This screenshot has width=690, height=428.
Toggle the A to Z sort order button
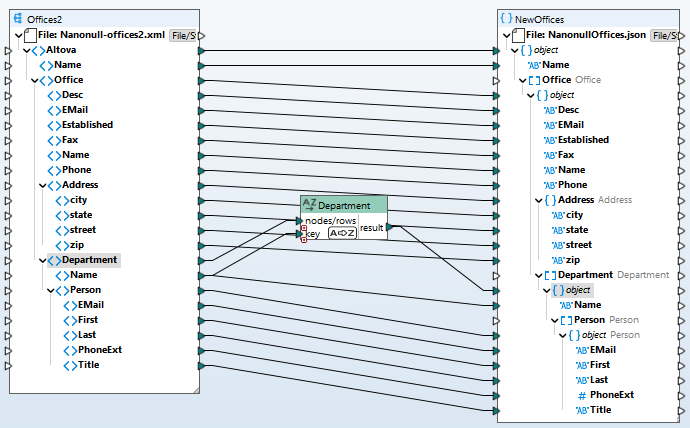point(341,234)
